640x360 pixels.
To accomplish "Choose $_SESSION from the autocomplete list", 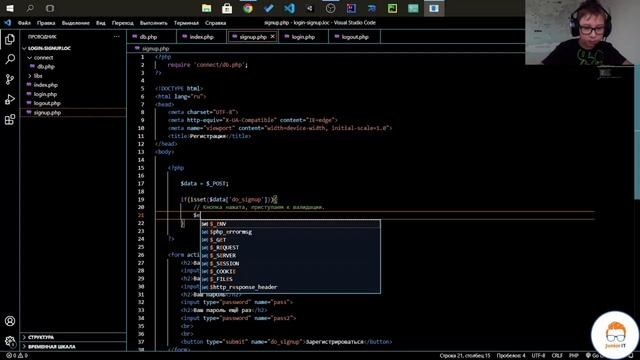I will tap(290, 264).
